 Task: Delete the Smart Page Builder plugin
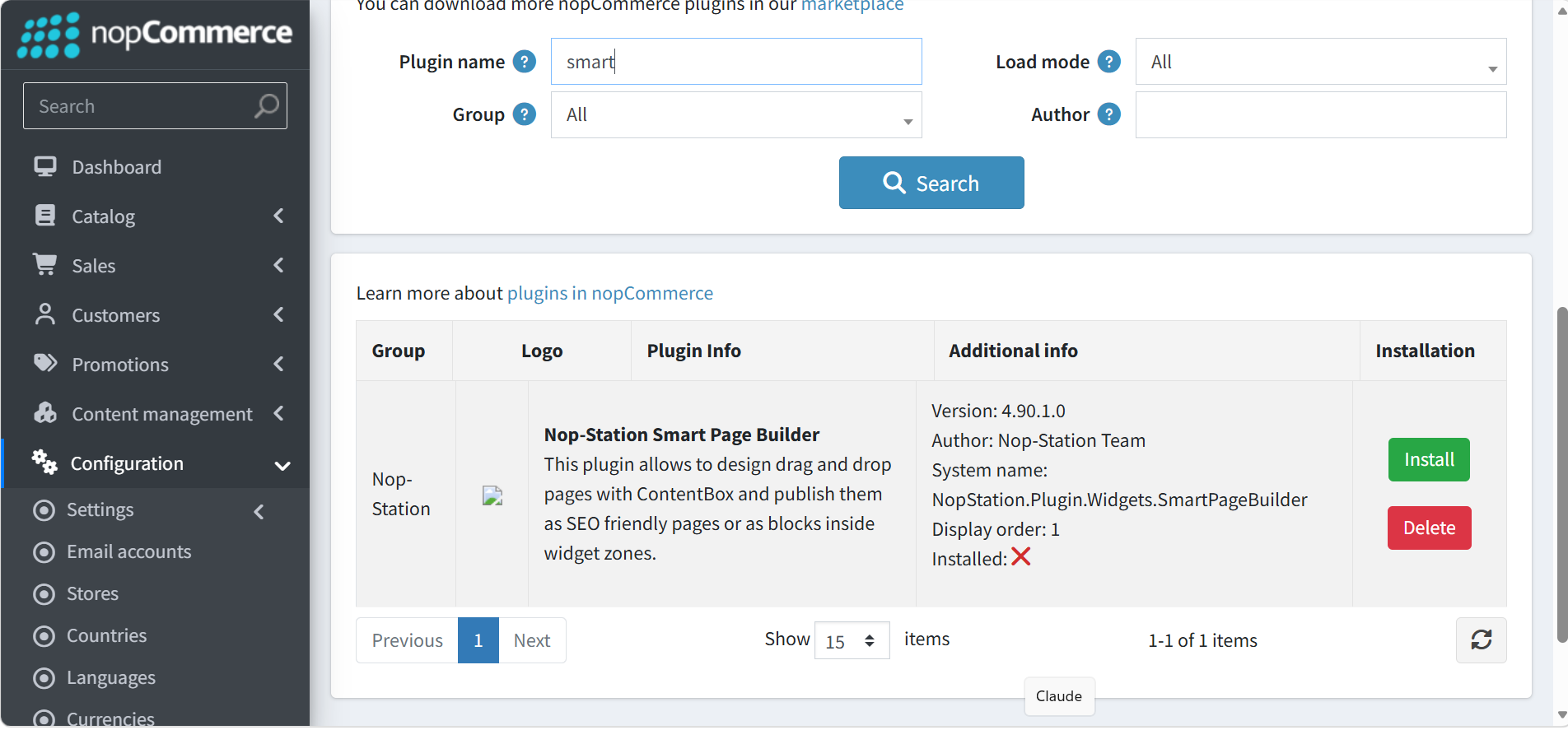point(1429,528)
